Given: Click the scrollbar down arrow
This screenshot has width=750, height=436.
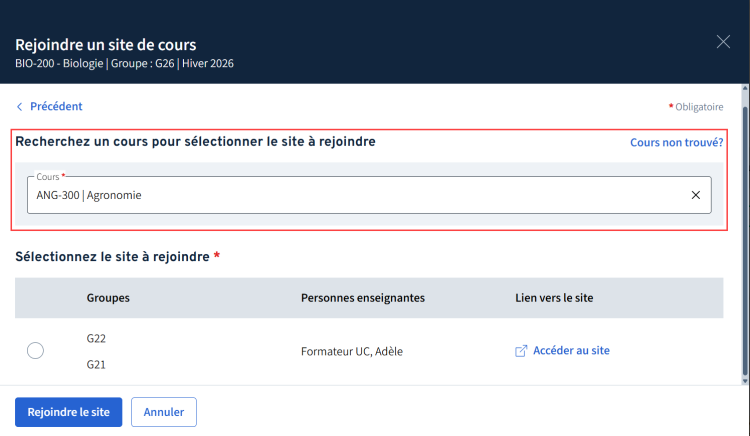Looking at the screenshot, I should pyautogui.click(x=745, y=381).
